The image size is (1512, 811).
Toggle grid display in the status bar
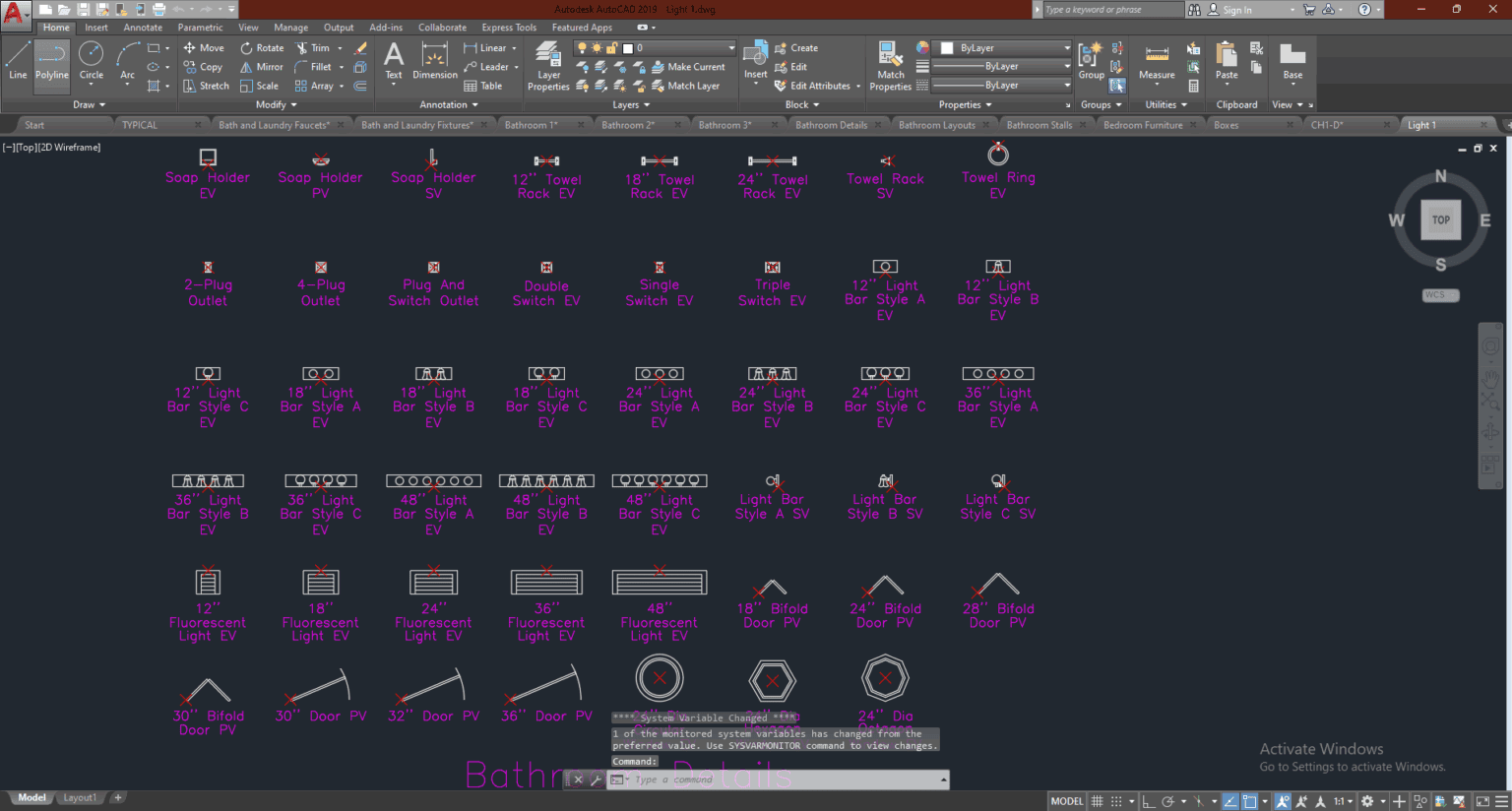coord(1099,801)
